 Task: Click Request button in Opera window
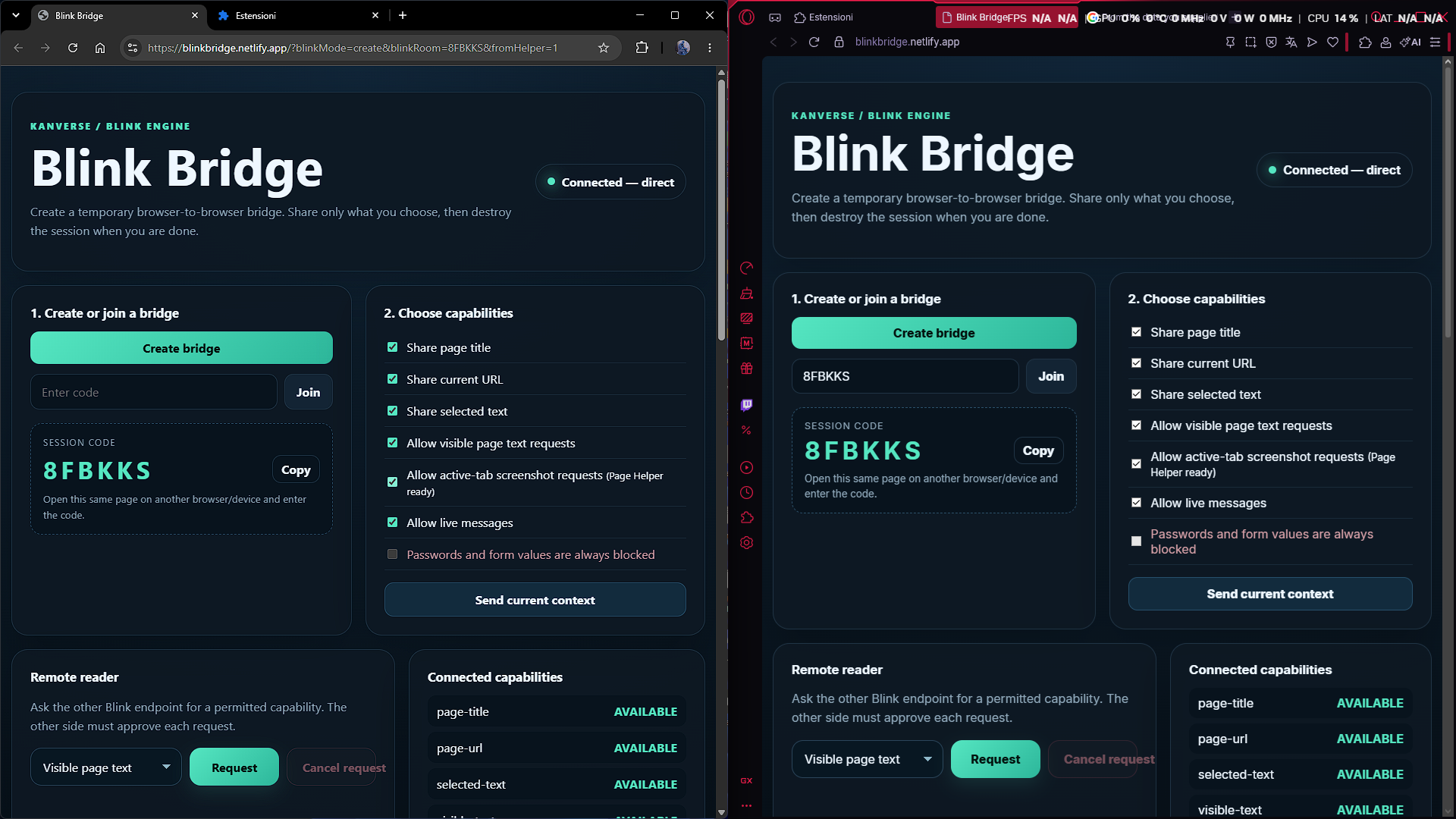click(x=995, y=759)
